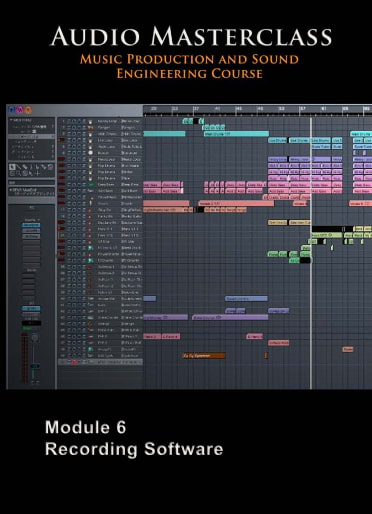Select the Magnifier zoom tool in toolbox
The width and height of the screenshot is (372, 514).
(19, 173)
